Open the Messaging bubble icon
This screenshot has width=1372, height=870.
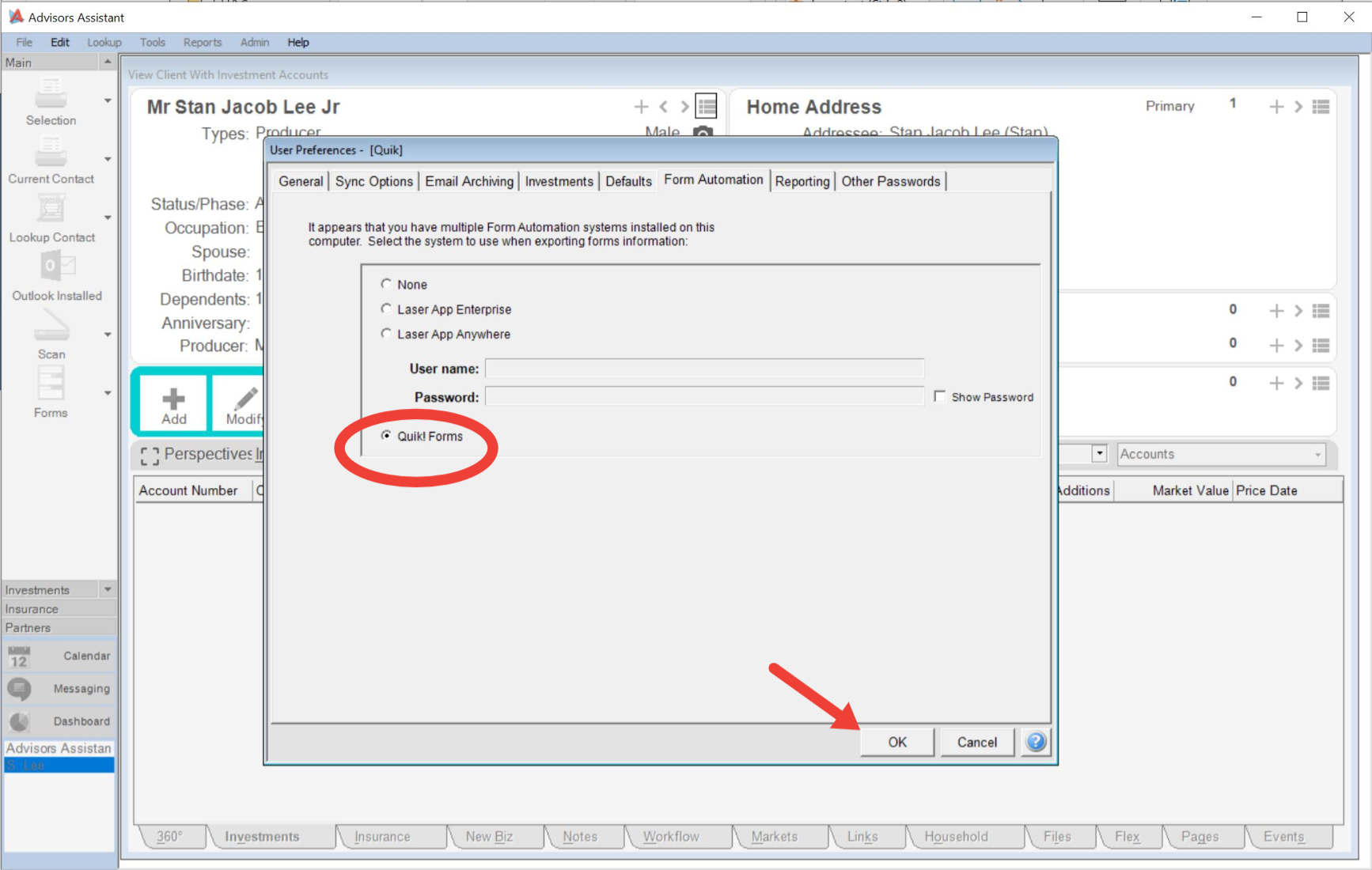(x=19, y=689)
